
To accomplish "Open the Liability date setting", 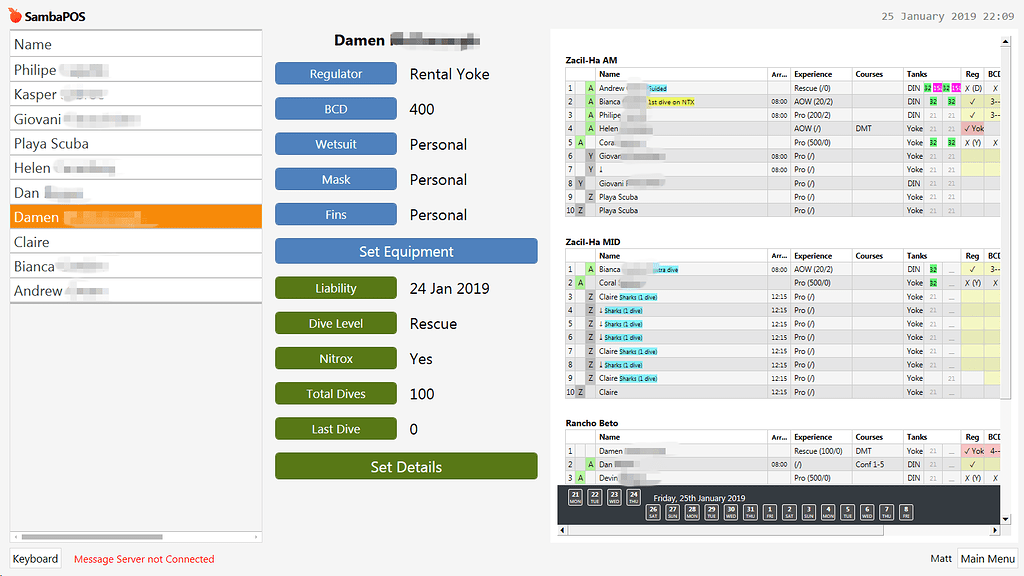I will pyautogui.click(x=335, y=288).
